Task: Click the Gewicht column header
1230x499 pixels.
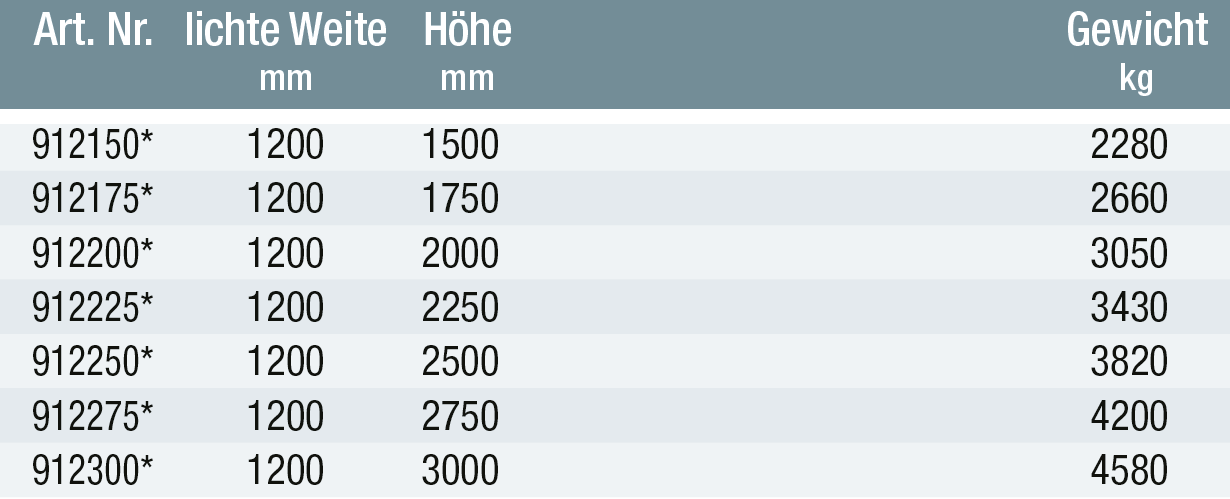Action: coord(1137,30)
